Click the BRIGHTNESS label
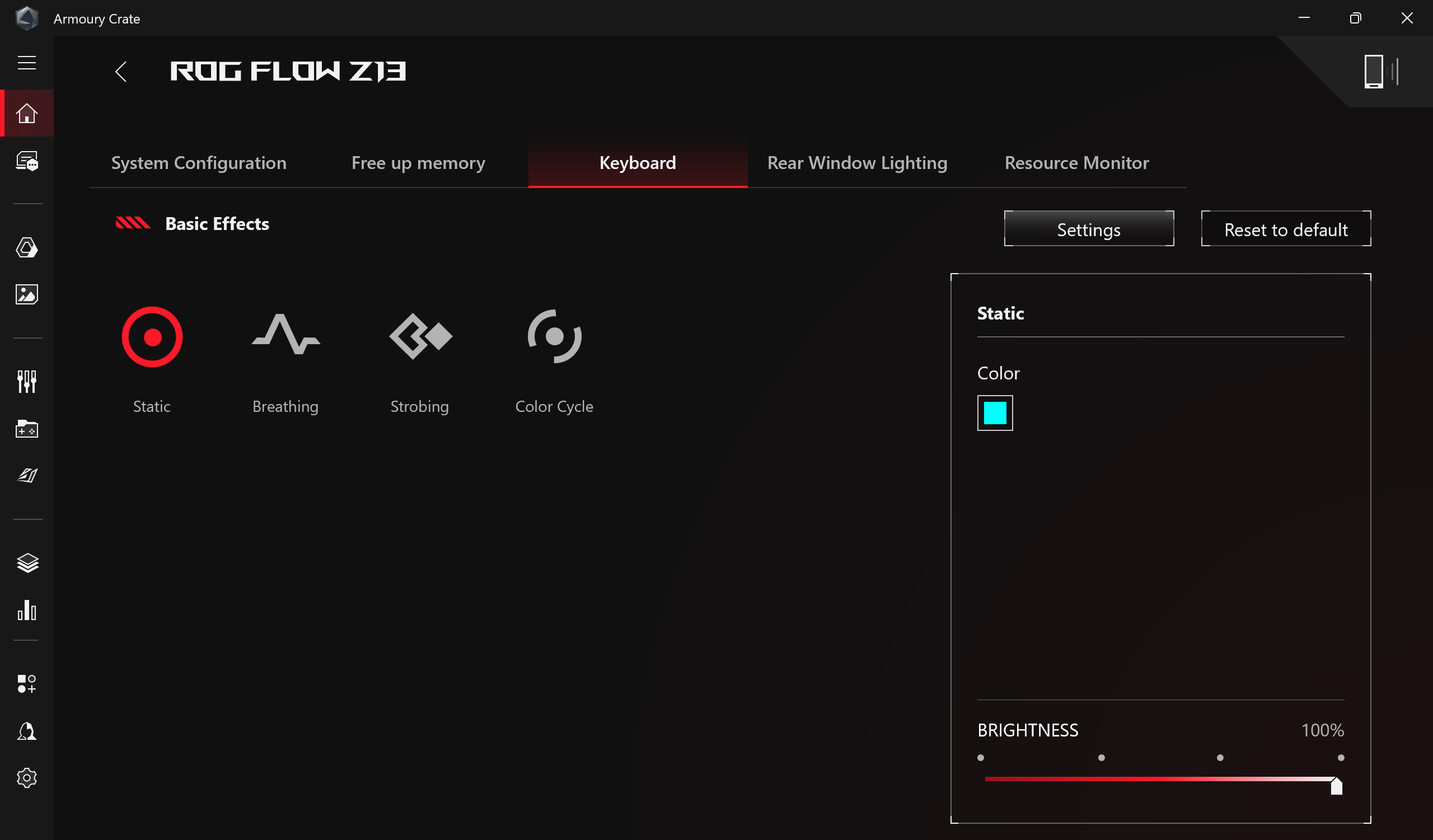The height and width of the screenshot is (840, 1433). tap(1028, 730)
